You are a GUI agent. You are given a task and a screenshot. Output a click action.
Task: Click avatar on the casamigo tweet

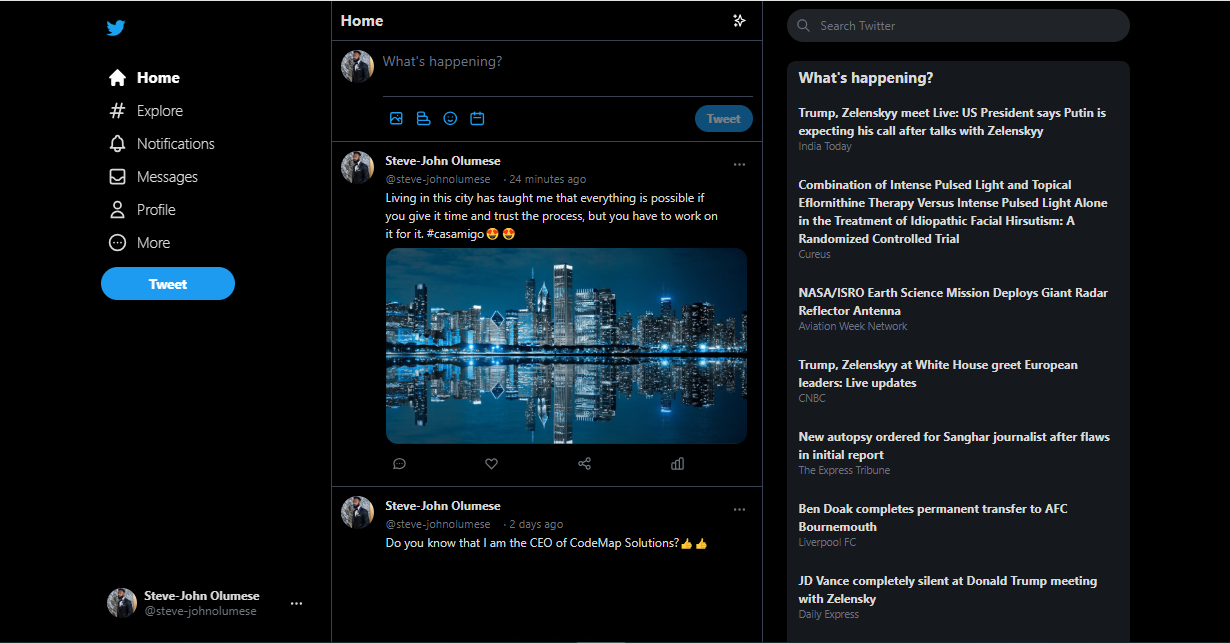click(357, 168)
